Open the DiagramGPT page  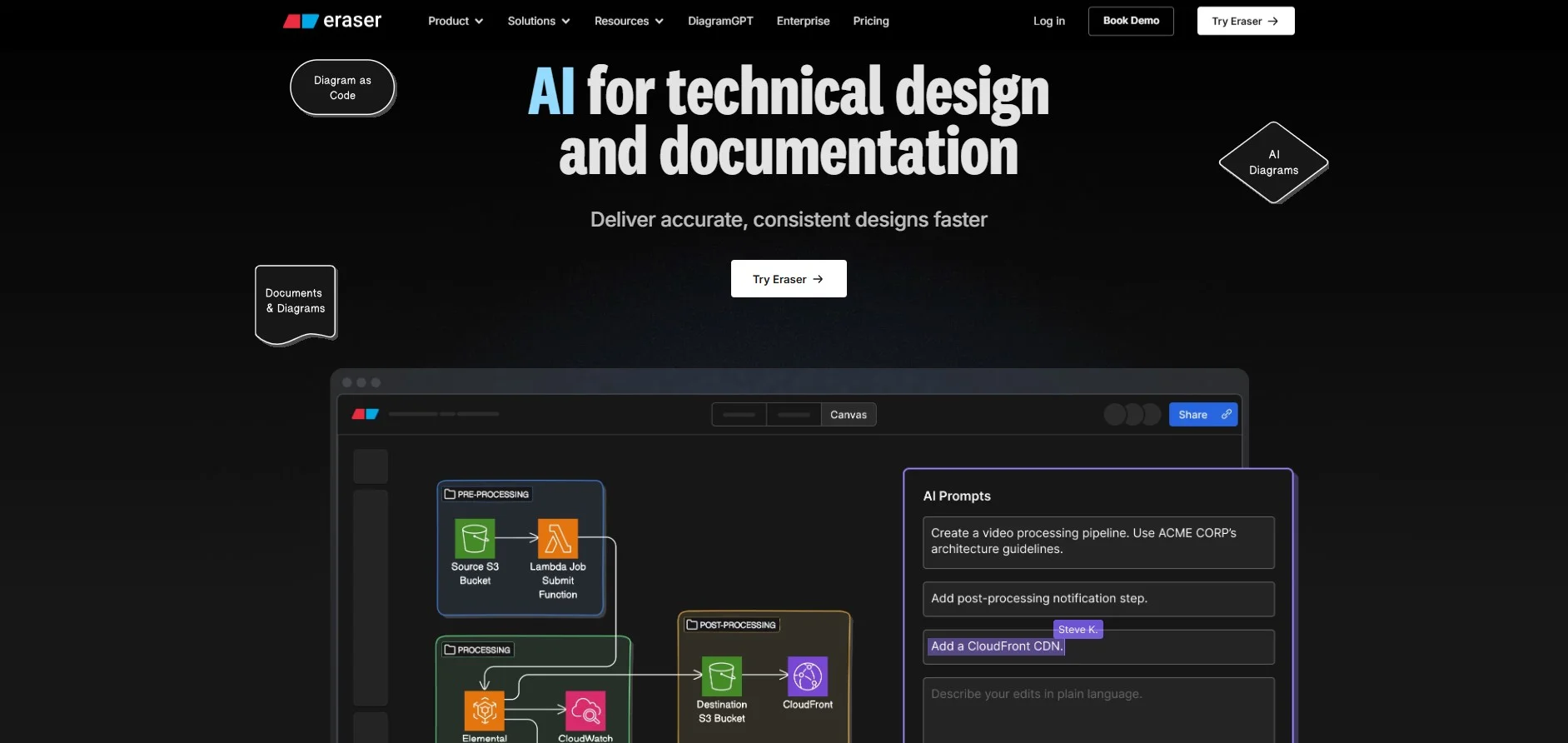pyautogui.click(x=720, y=21)
